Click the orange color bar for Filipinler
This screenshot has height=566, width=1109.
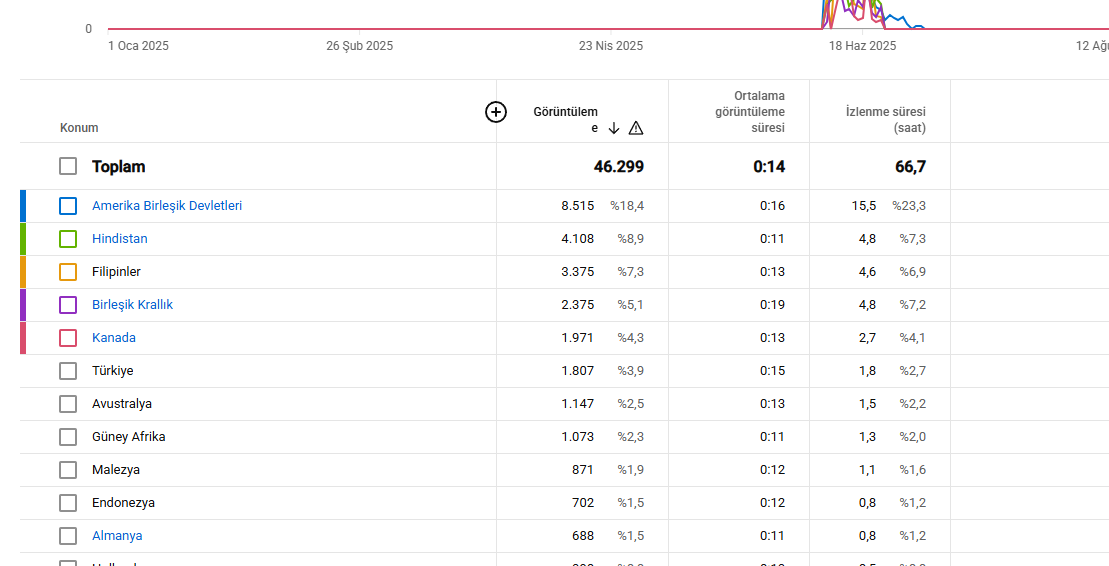[x=23, y=272]
